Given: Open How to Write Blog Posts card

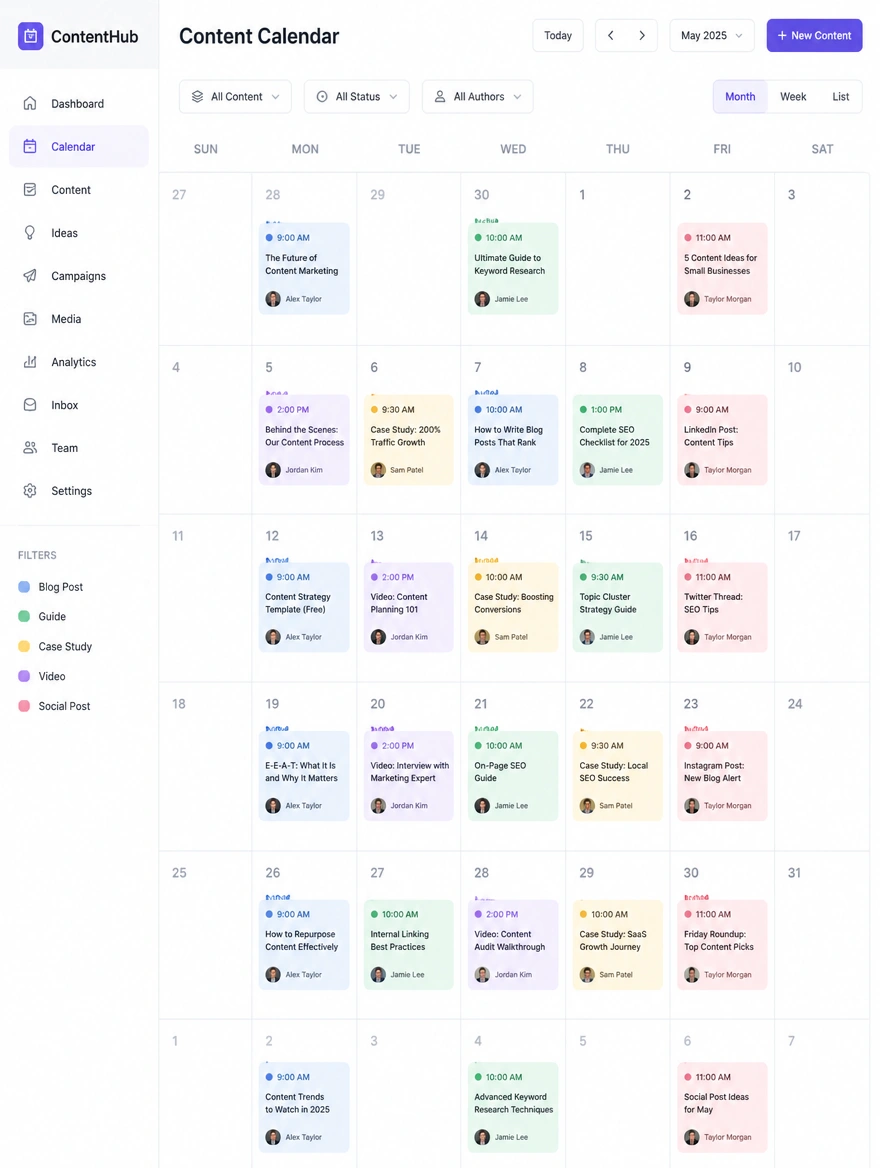Looking at the screenshot, I should (x=513, y=440).
